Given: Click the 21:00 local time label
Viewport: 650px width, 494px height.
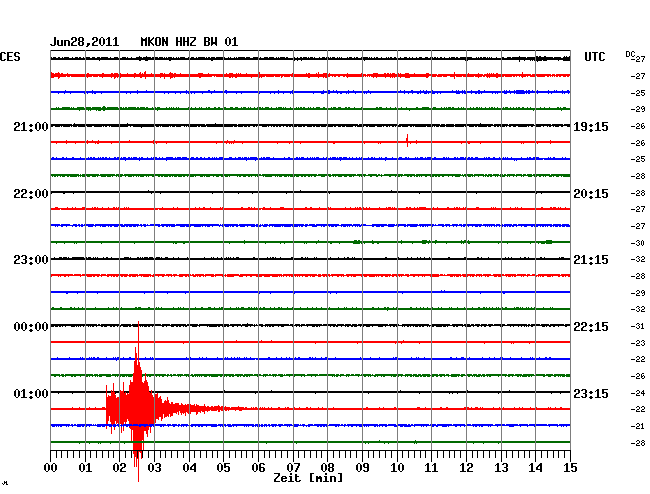Looking at the screenshot, I should pos(31,126).
